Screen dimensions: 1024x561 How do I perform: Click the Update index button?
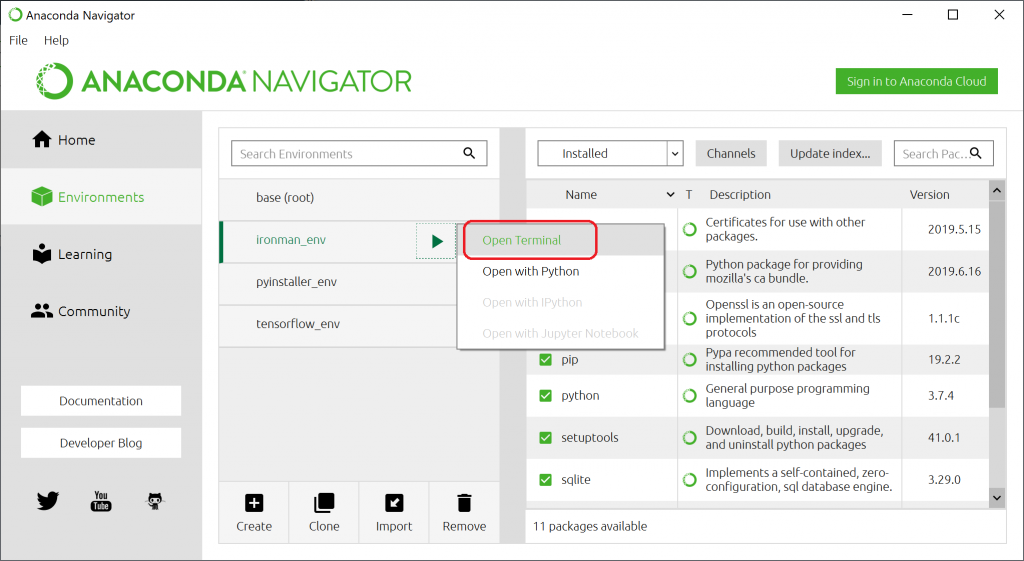830,153
